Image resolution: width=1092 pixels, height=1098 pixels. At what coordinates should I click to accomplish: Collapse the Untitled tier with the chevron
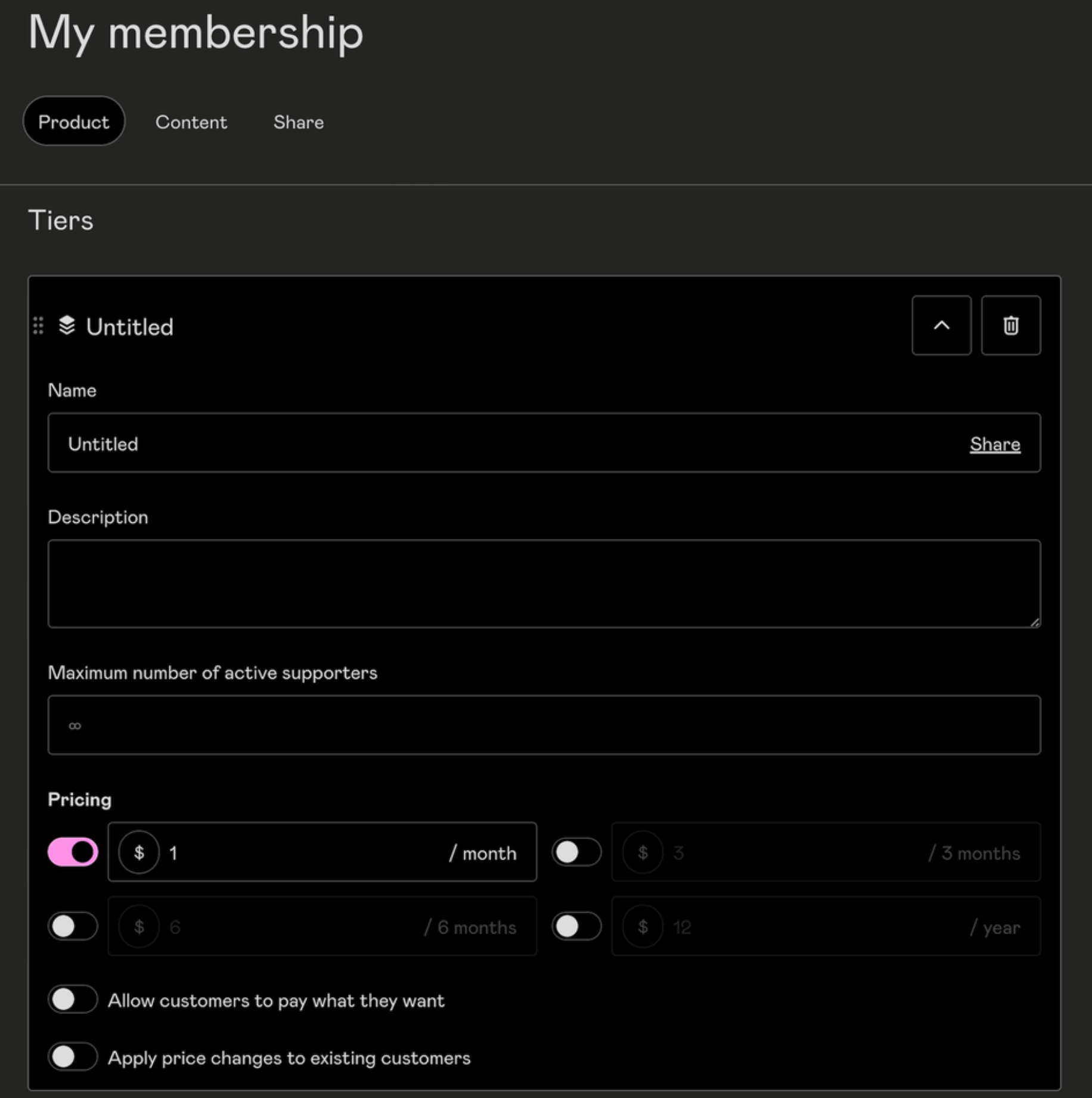(x=941, y=325)
